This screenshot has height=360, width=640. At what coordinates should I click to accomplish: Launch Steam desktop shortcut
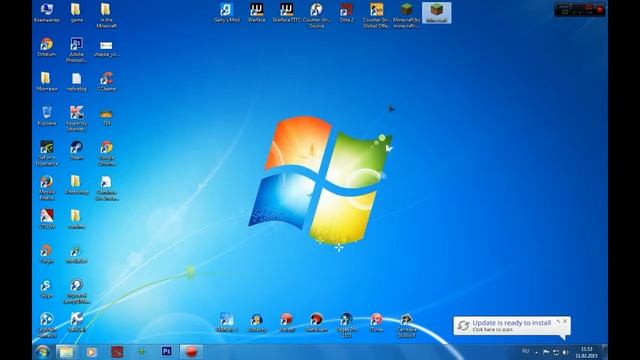[x=76, y=150]
